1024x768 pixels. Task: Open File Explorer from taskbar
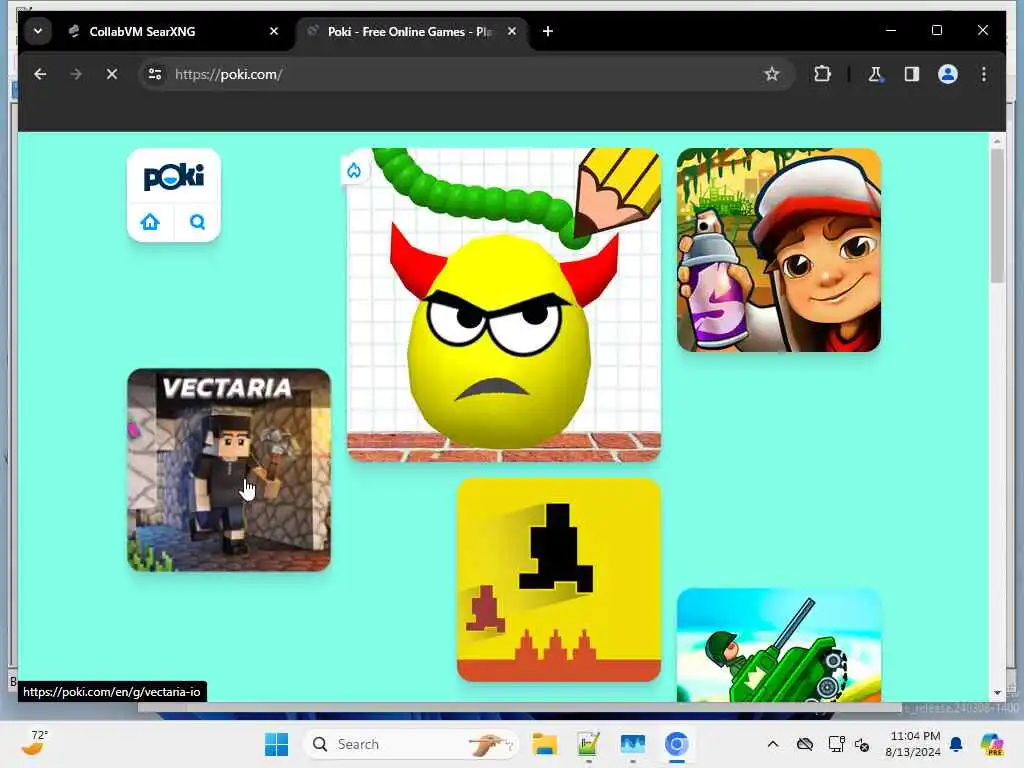[544, 744]
